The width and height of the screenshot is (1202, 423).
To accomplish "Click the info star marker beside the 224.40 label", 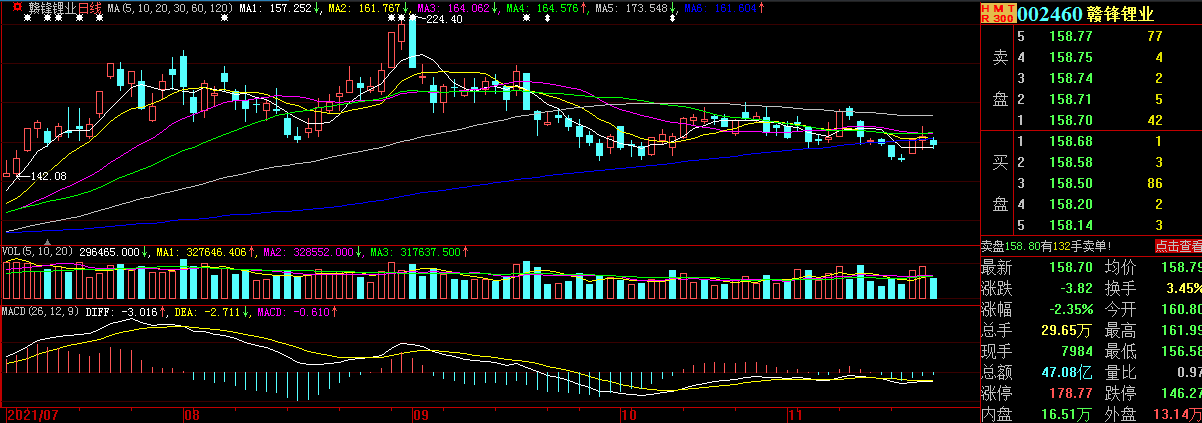I will click(412, 18).
